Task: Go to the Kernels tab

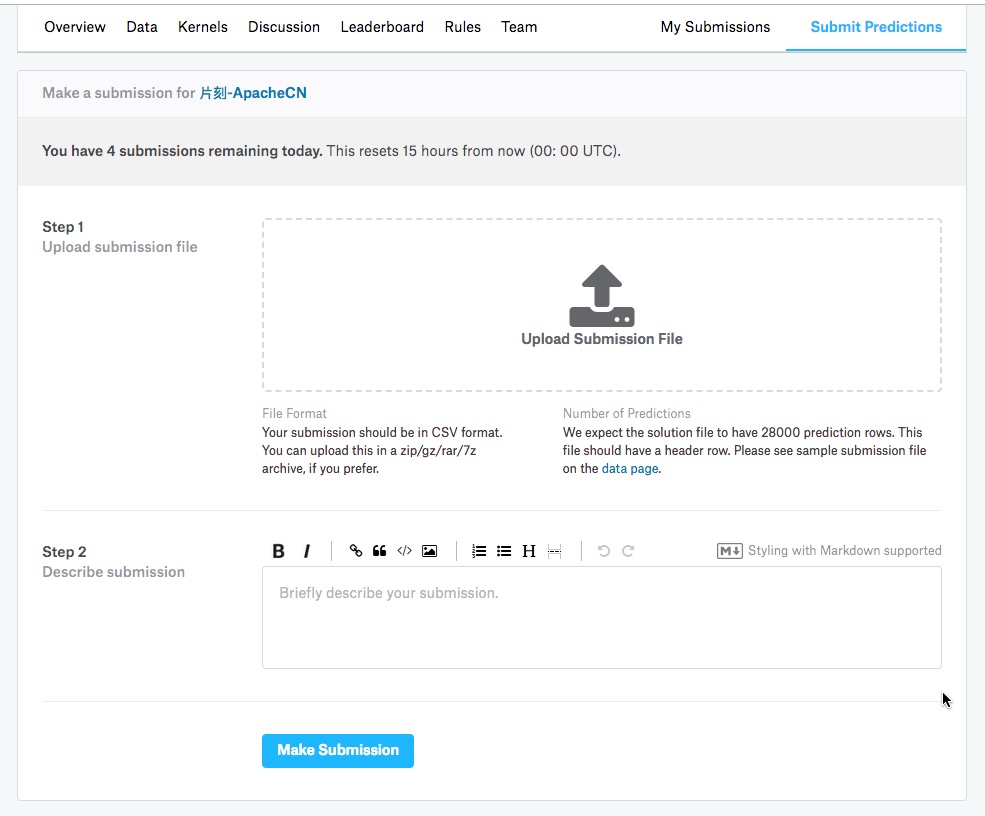Action: (x=203, y=27)
